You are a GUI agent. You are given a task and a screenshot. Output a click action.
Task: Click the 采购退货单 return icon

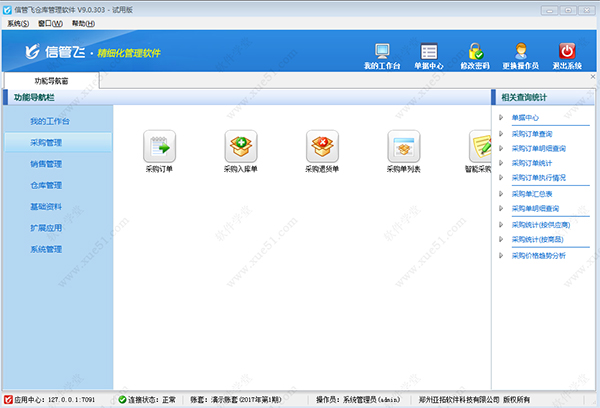tap(322, 146)
